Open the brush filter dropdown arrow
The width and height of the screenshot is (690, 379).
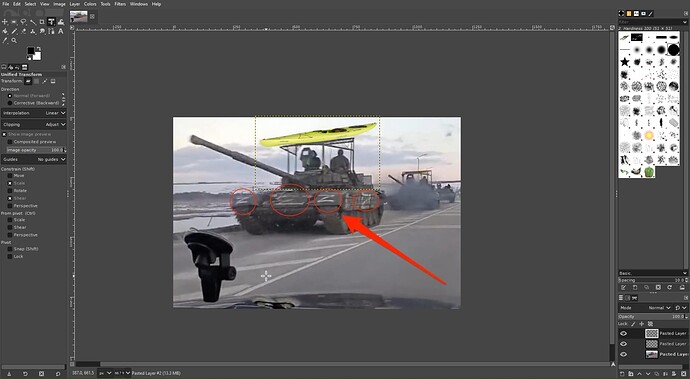(685, 22)
